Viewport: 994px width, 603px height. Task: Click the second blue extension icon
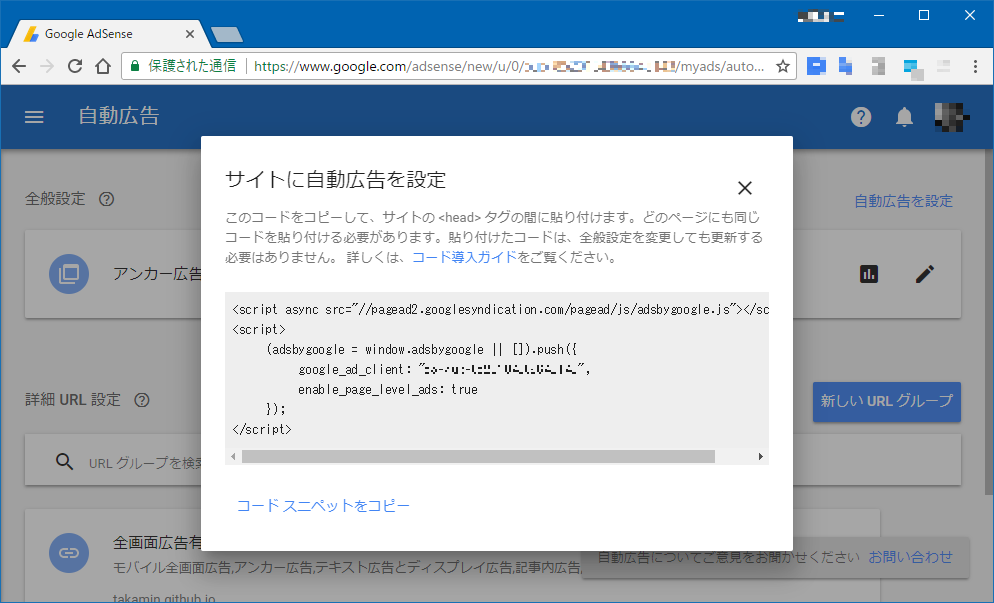pos(846,66)
